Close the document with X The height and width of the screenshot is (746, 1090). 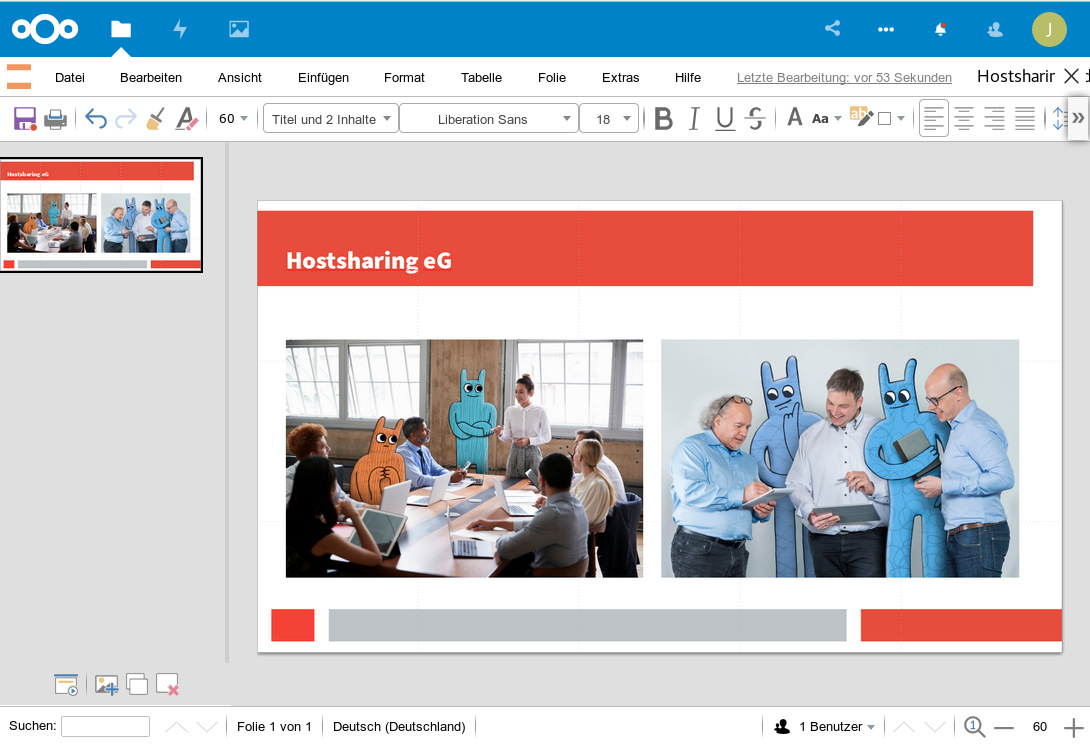click(1072, 76)
